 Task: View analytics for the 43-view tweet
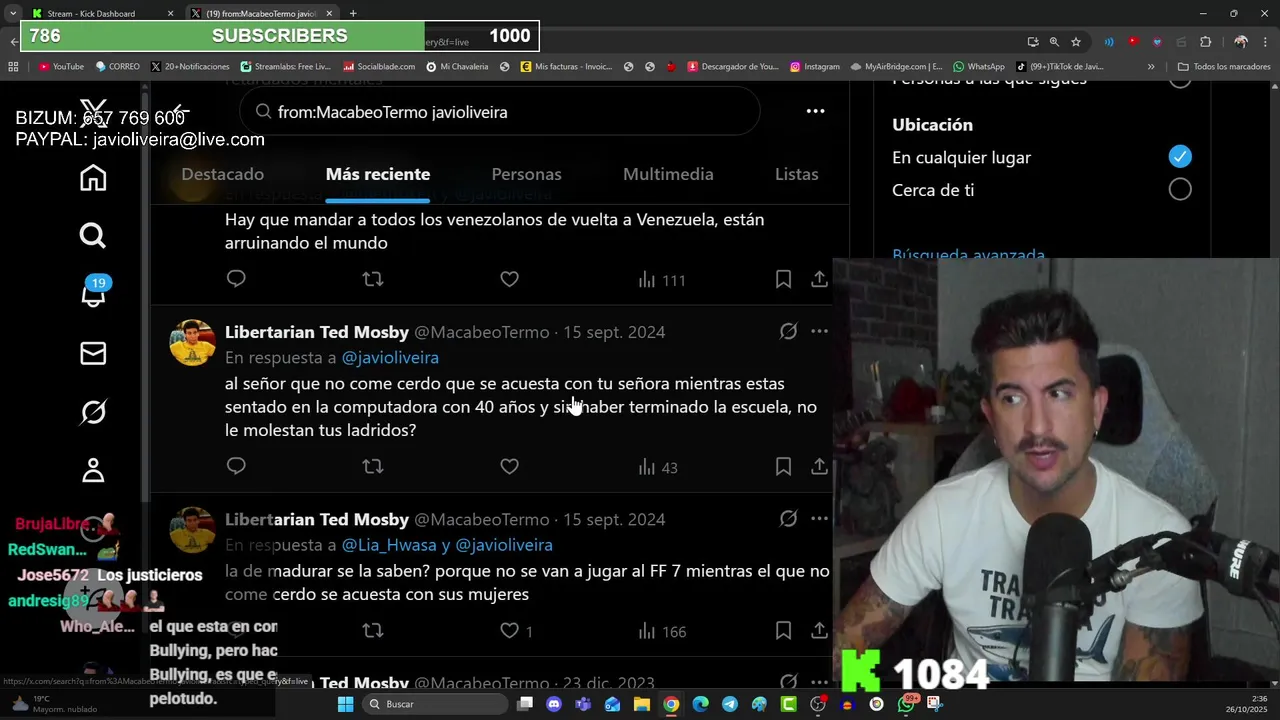point(658,467)
